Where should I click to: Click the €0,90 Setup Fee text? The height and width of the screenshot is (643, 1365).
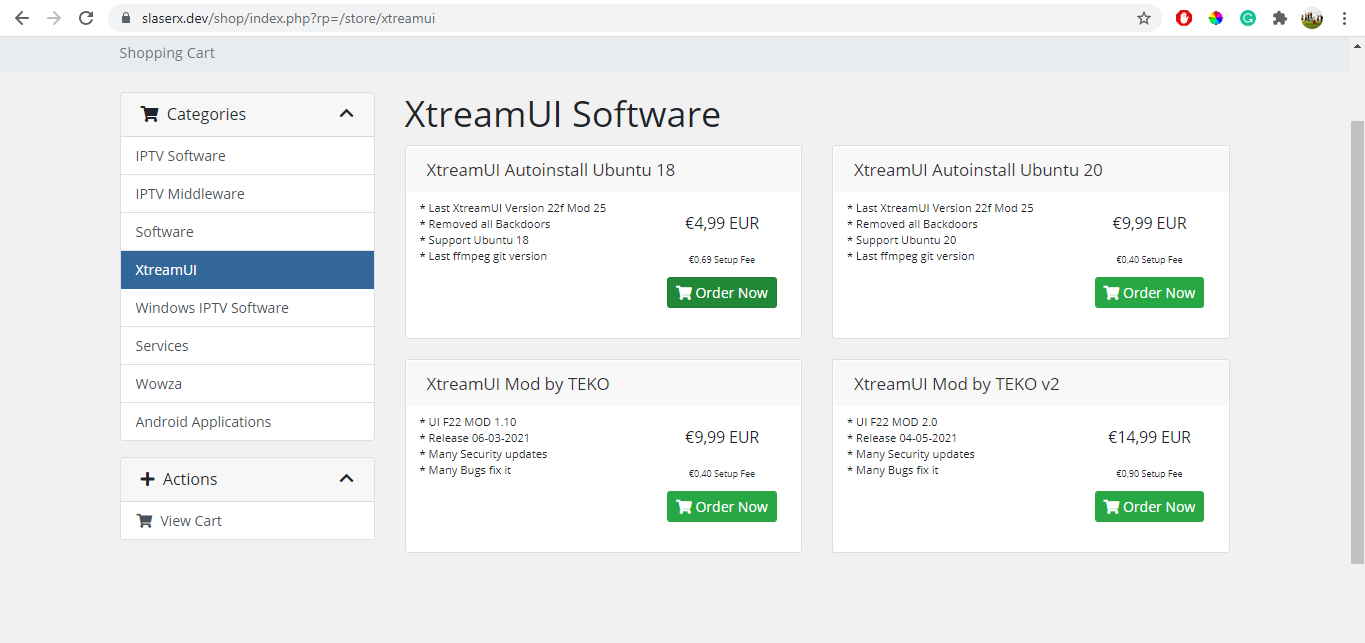1149,474
